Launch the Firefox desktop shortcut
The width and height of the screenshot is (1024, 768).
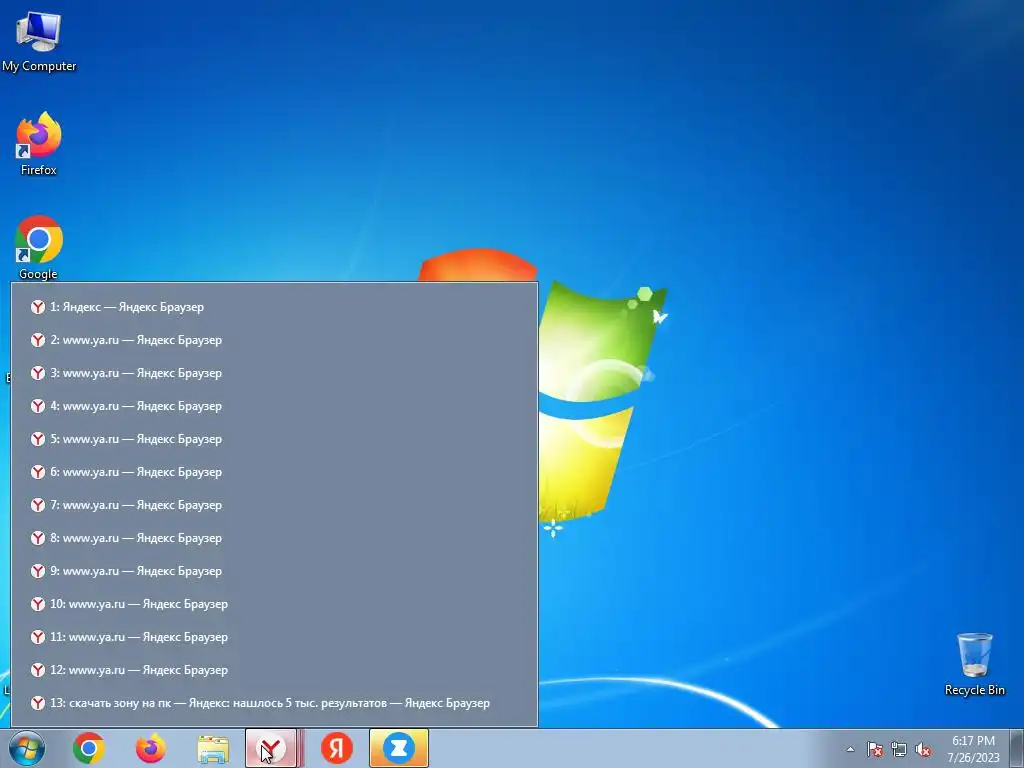[x=39, y=144]
